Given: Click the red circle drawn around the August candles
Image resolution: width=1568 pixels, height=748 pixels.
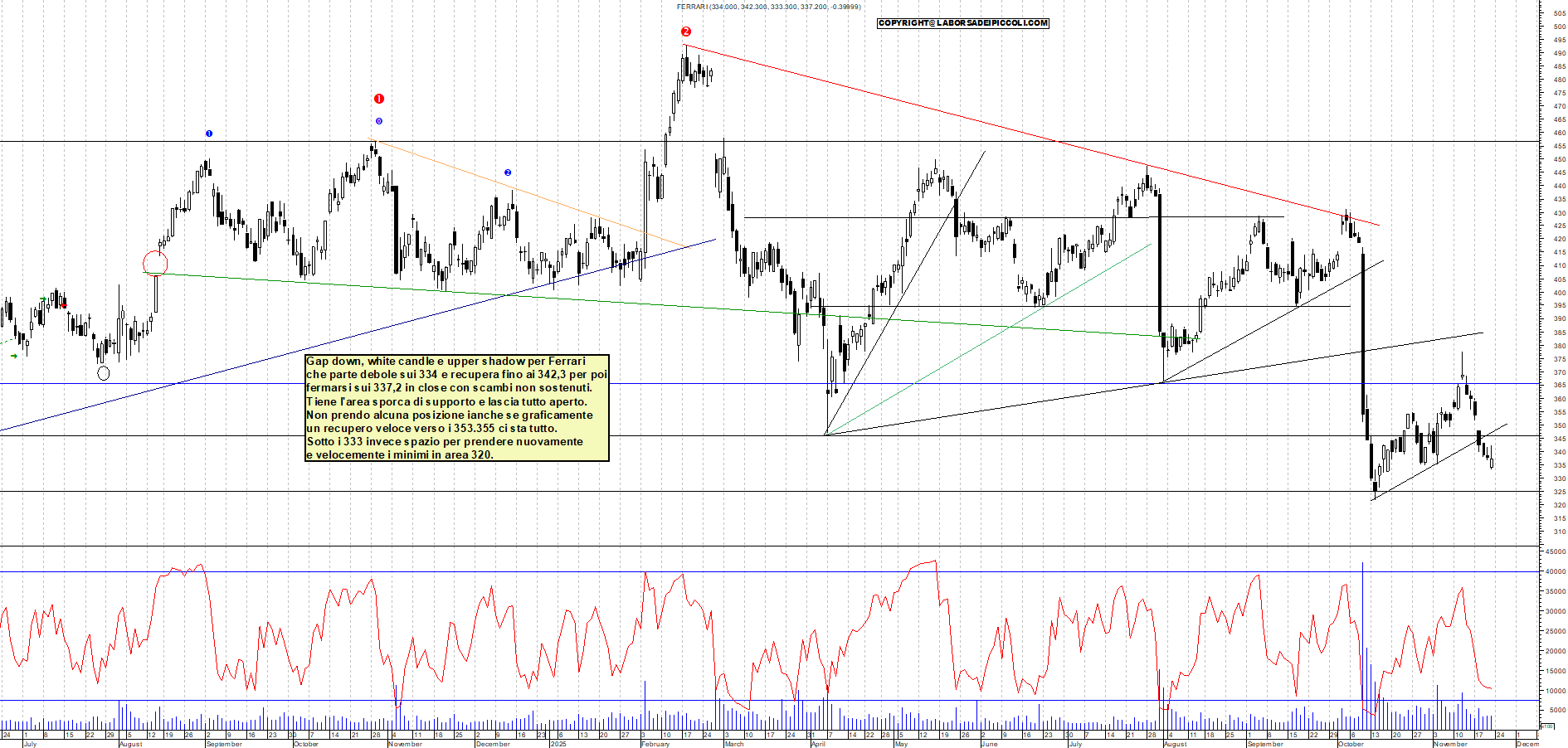Looking at the screenshot, I should click(156, 263).
